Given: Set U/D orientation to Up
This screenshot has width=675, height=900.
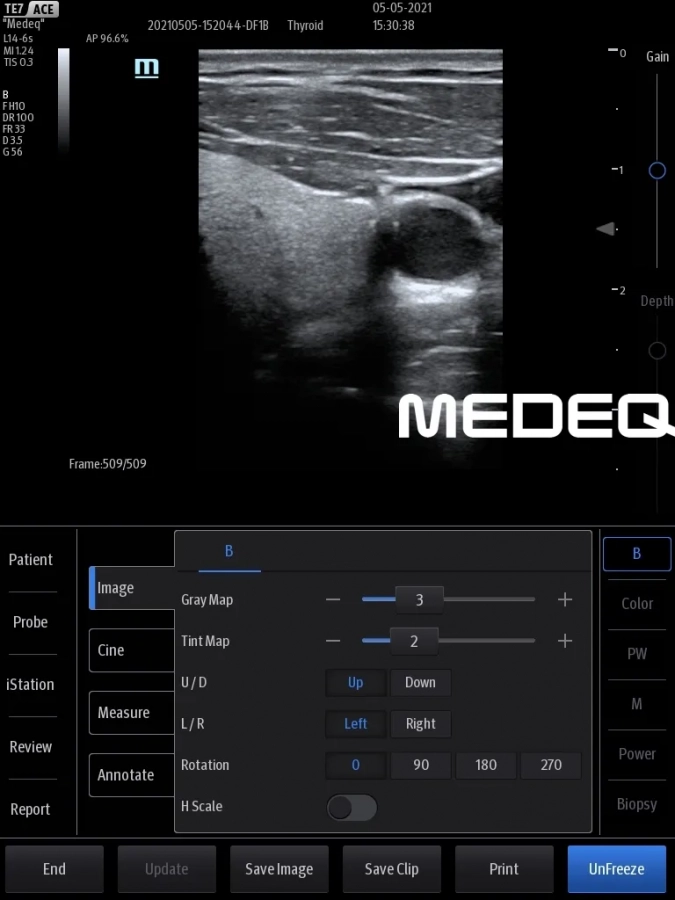Looking at the screenshot, I should pyautogui.click(x=355, y=682).
